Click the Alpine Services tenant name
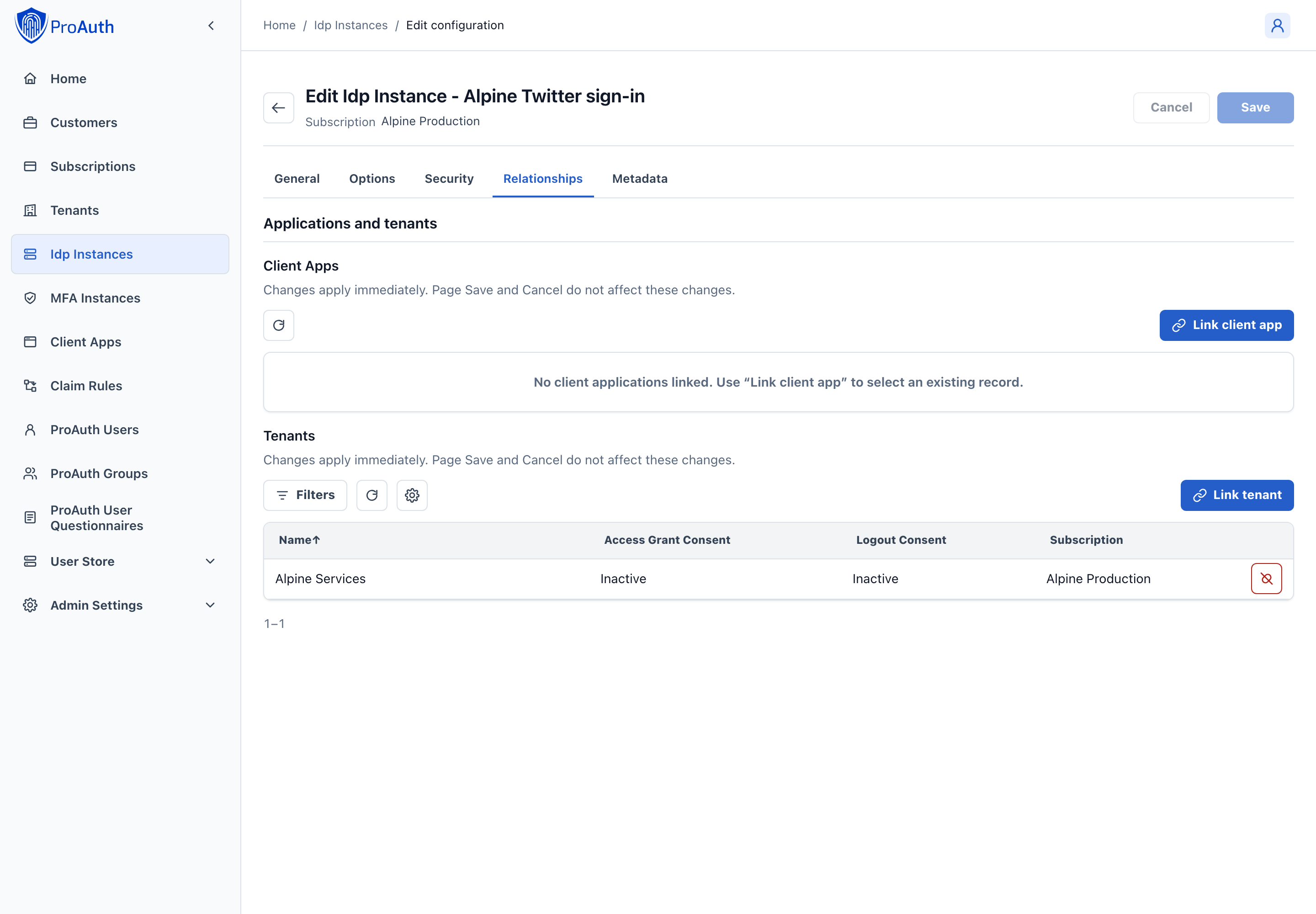 click(320, 579)
